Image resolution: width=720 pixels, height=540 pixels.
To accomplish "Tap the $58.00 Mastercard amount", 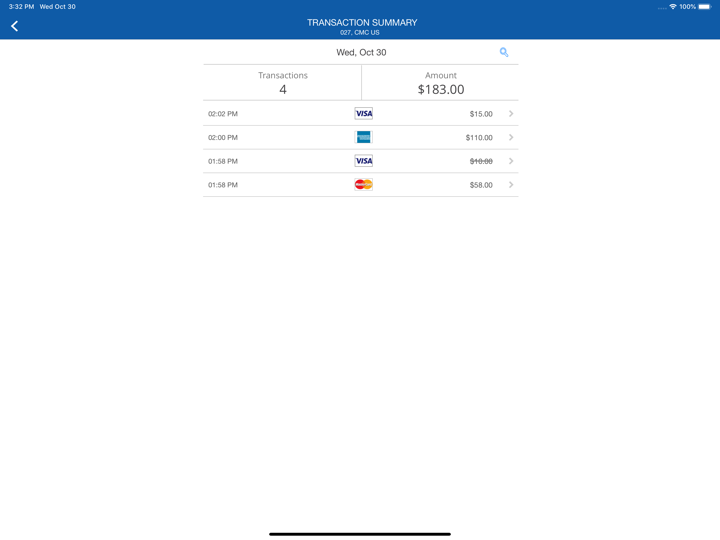I will (x=481, y=185).
